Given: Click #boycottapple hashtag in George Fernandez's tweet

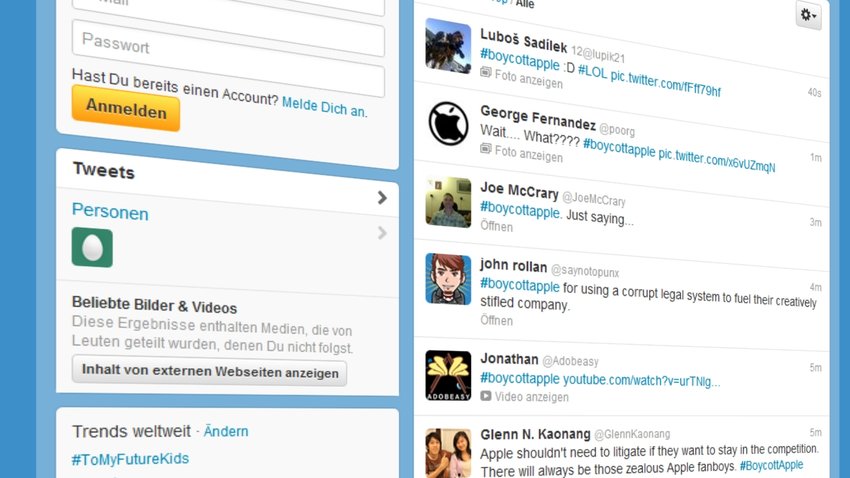Looking at the screenshot, I should pyautogui.click(x=619, y=146).
